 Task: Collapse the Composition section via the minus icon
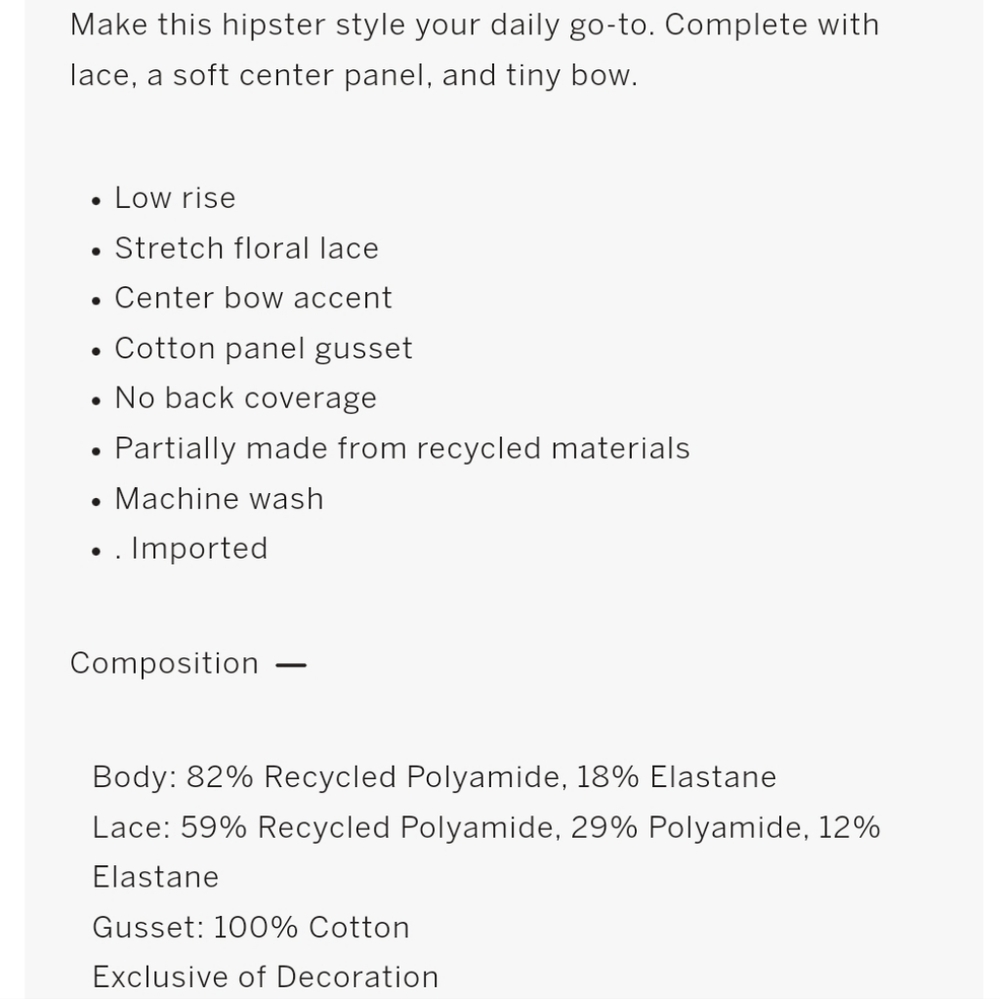[291, 665]
